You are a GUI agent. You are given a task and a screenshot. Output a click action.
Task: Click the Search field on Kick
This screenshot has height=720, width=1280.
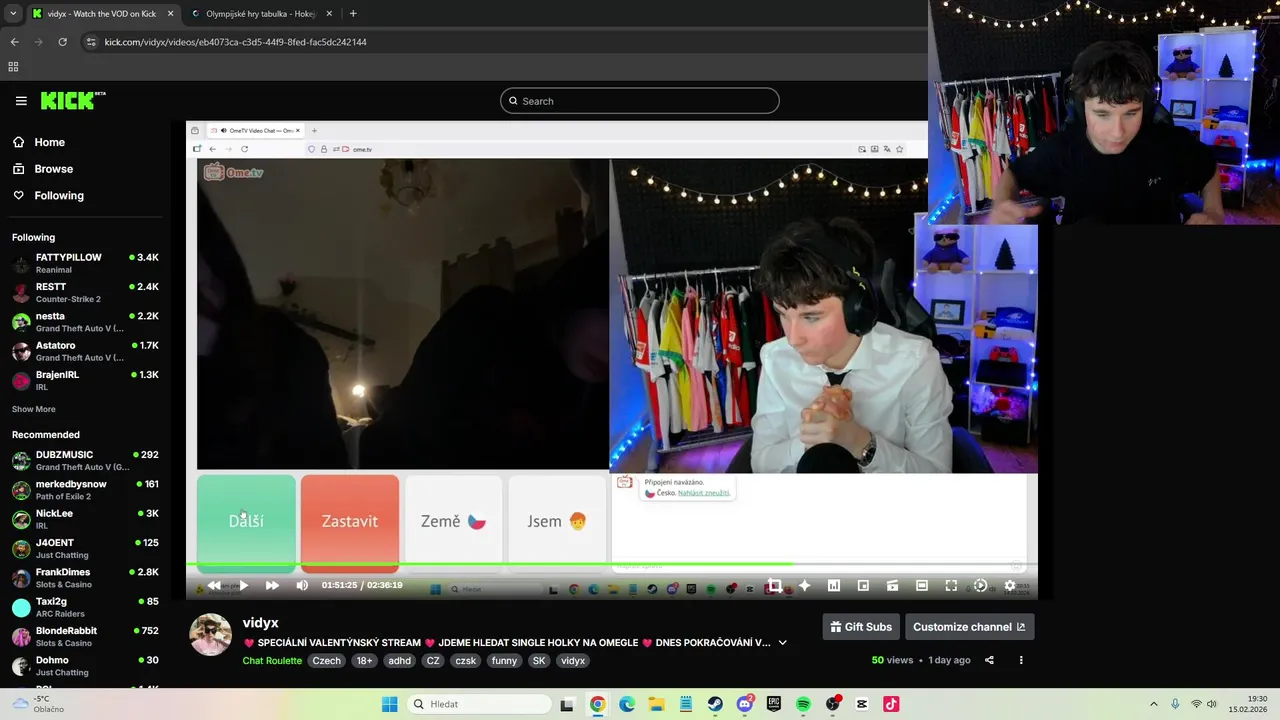640,101
